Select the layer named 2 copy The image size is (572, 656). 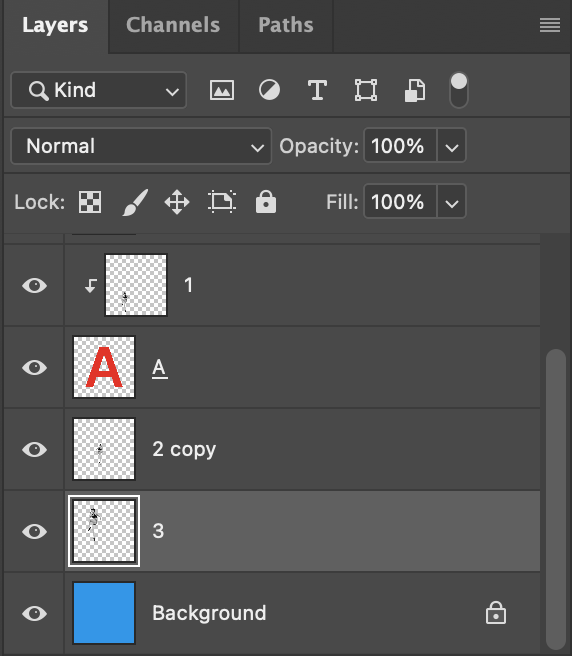click(184, 450)
